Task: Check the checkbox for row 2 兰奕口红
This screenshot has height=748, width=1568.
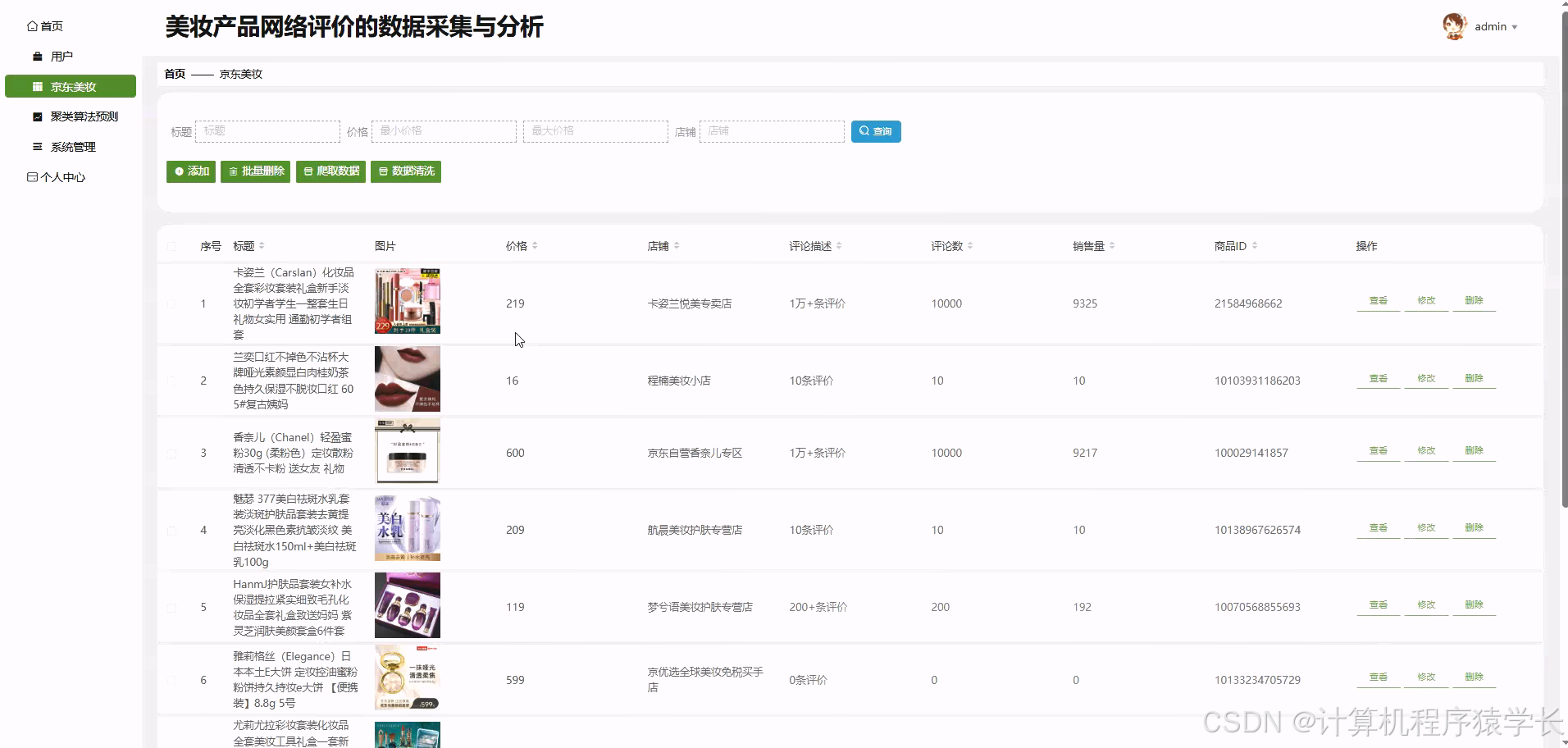Action: [x=172, y=380]
